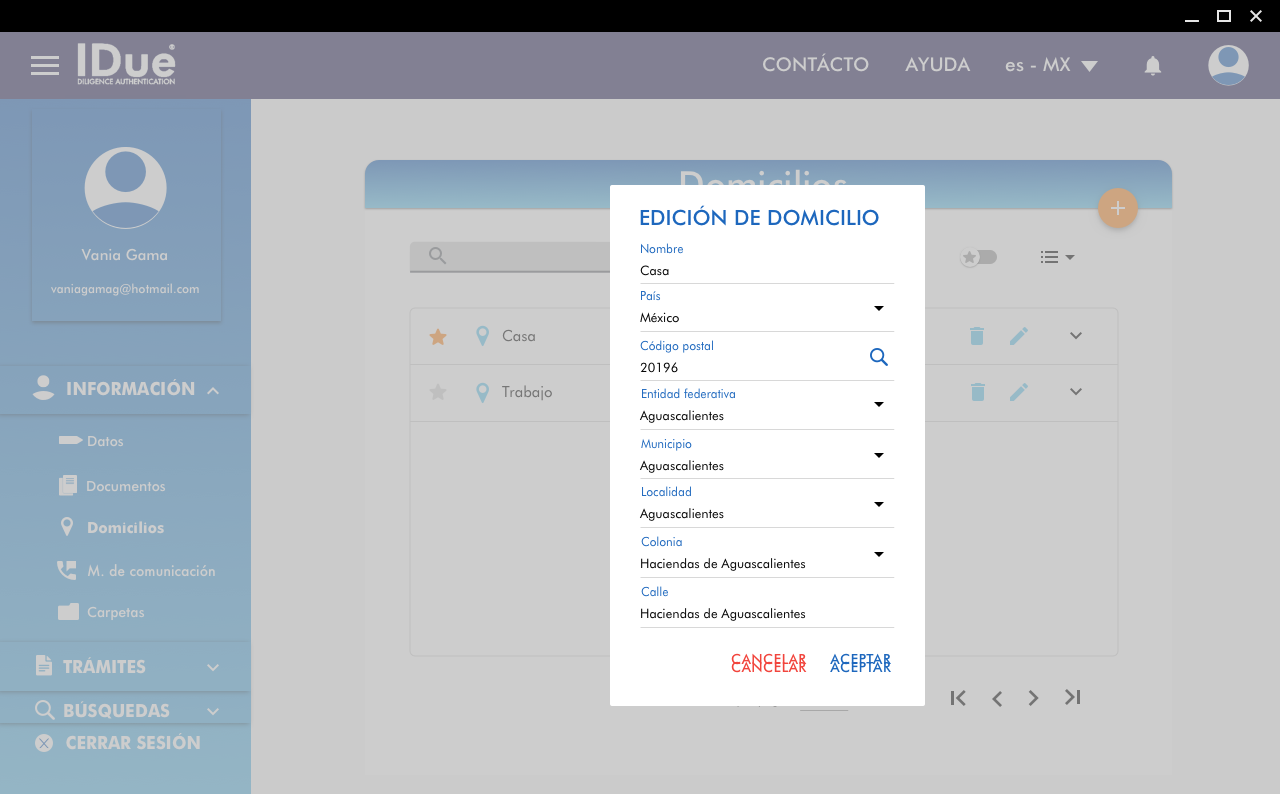Delete the Casa address with trash icon

coord(977,336)
